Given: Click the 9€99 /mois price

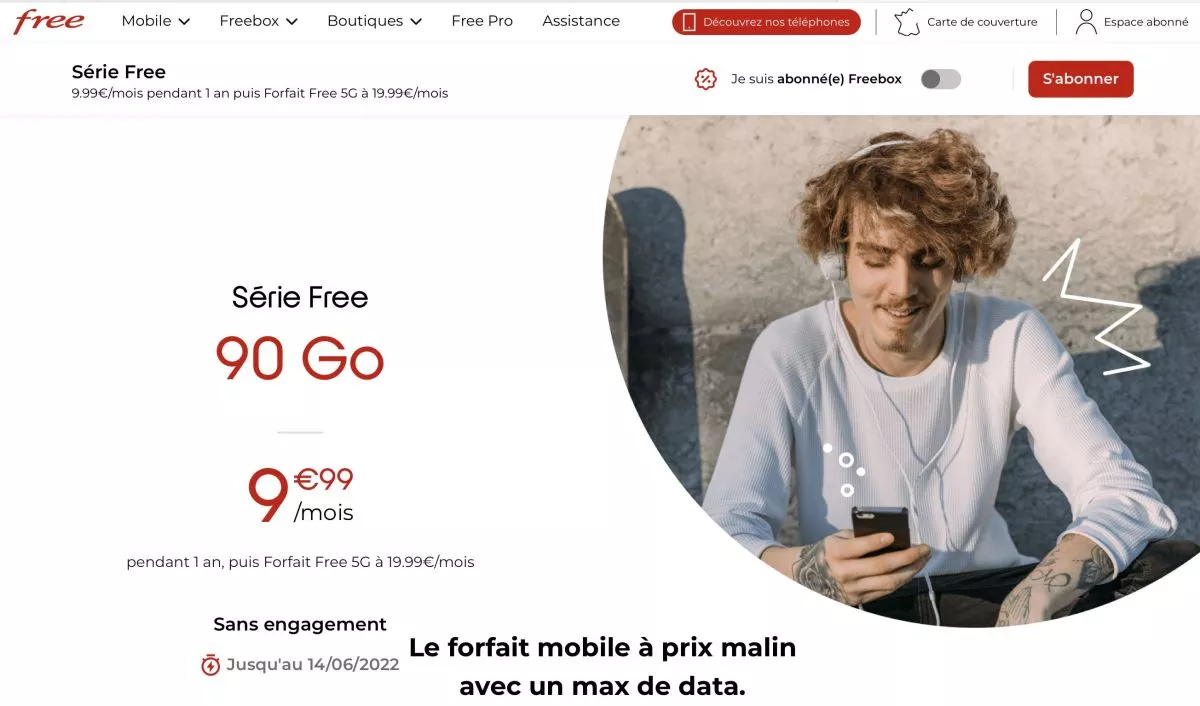Looking at the screenshot, I should pyautogui.click(x=300, y=496).
